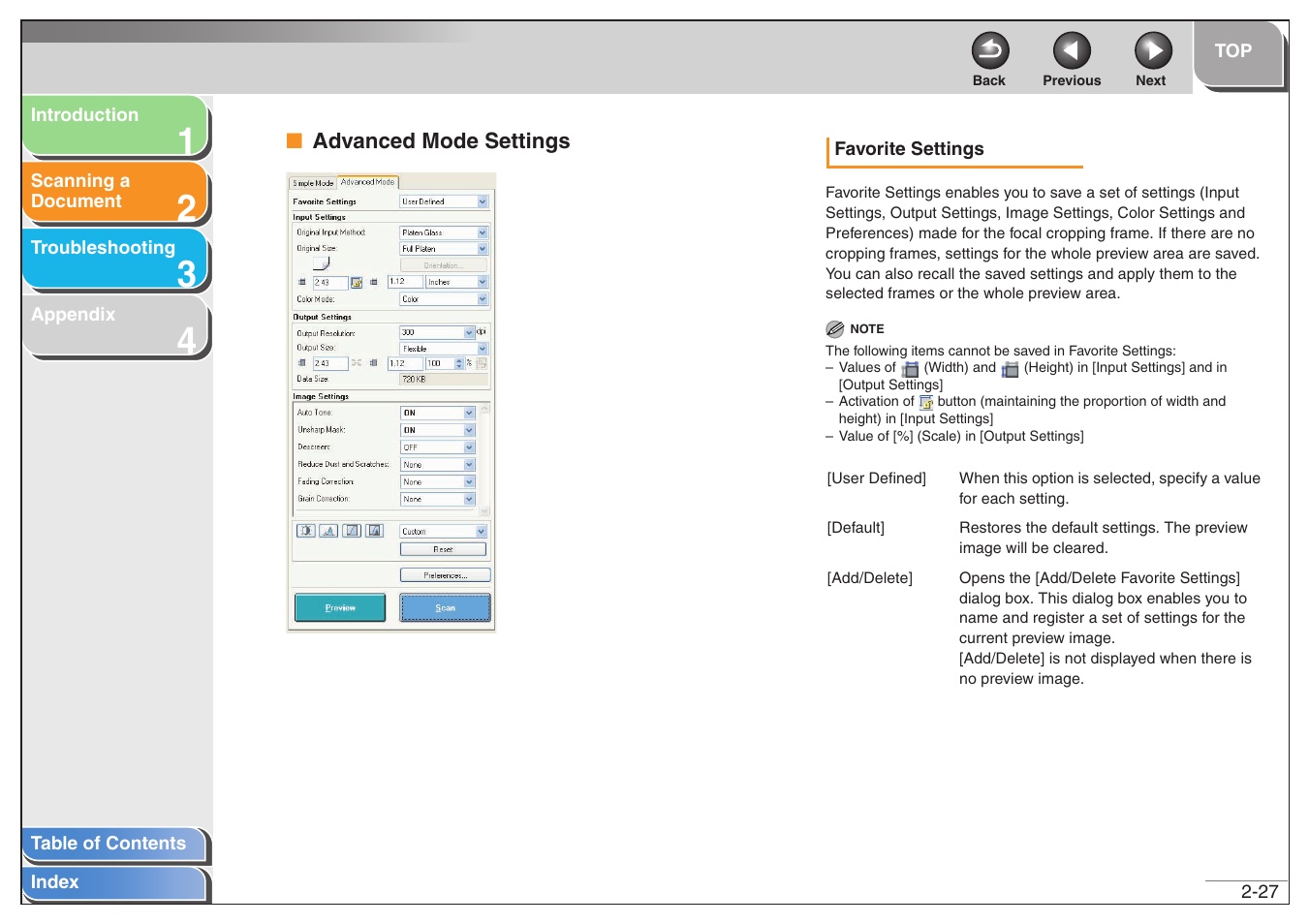Open the Grain Correction dropdown
The height and width of the screenshot is (924, 1309).
pos(438,499)
